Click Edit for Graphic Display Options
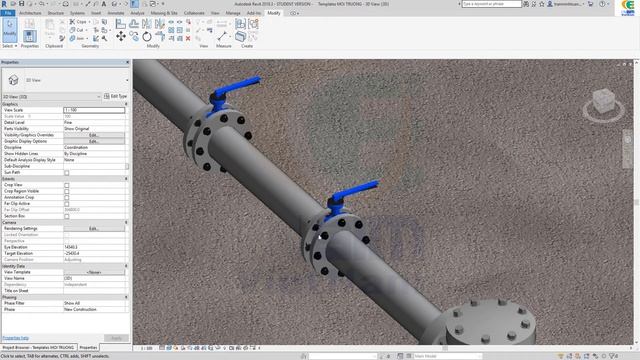This screenshot has width=640, height=360. pyautogui.click(x=94, y=141)
